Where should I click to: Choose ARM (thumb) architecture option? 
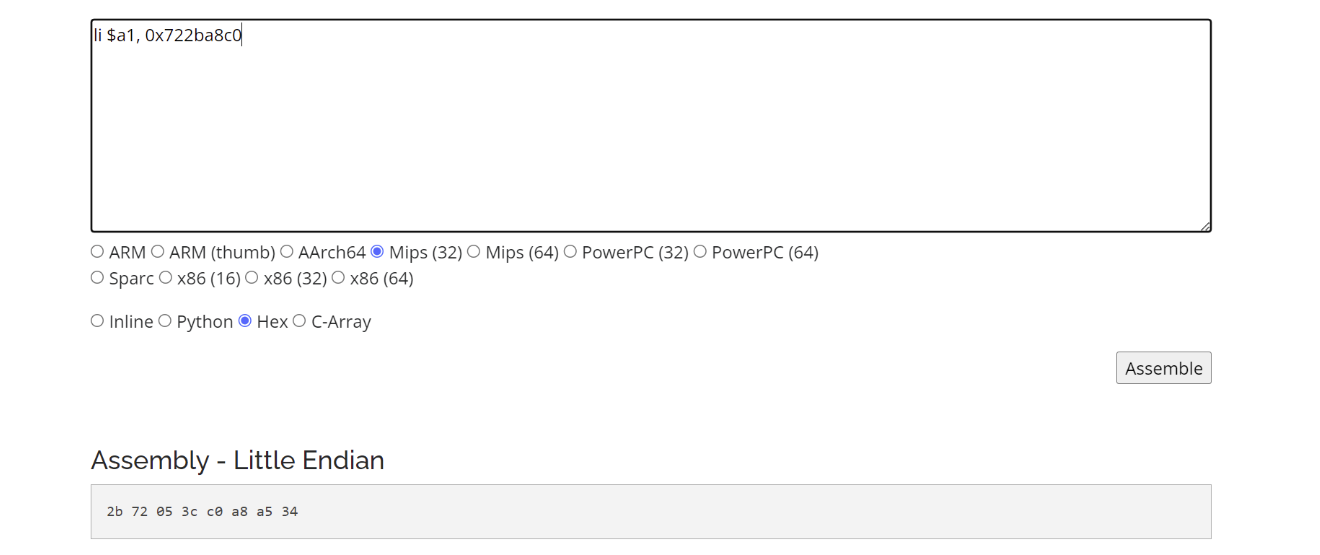click(157, 252)
